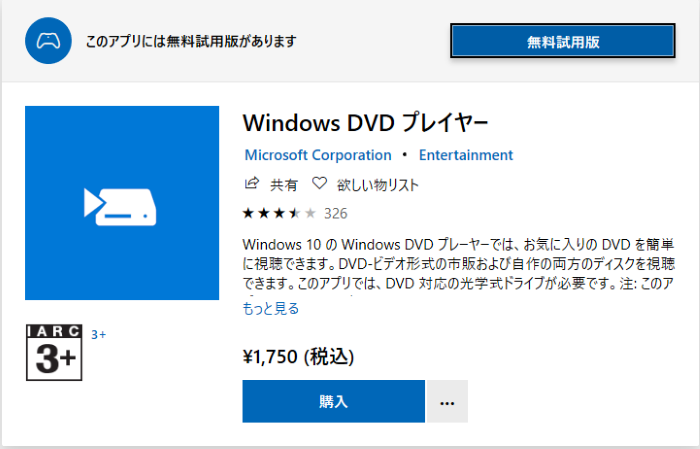This screenshot has height=449, width=700.
Task: Open the blue 3+ age rating link
Action: 99,334
